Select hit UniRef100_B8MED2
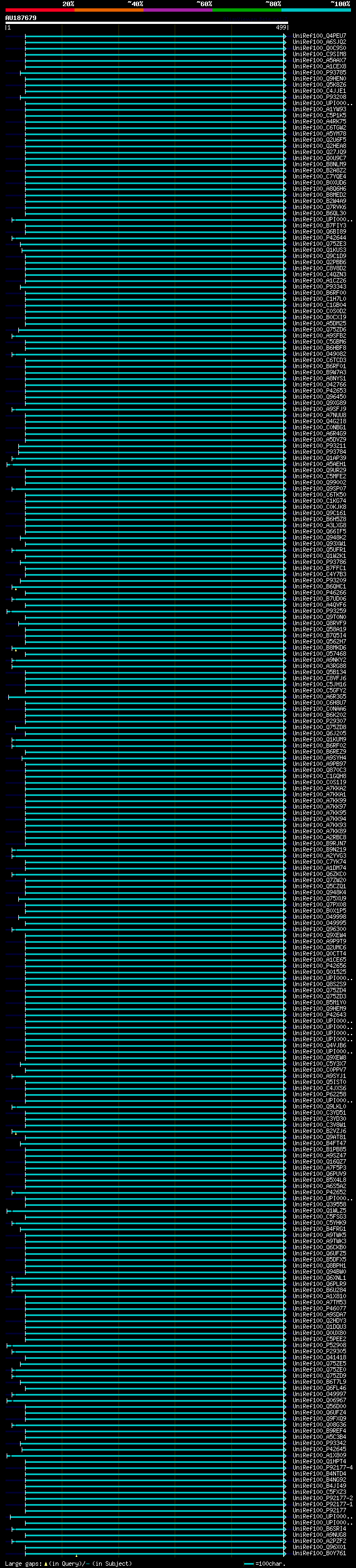 coord(319,195)
